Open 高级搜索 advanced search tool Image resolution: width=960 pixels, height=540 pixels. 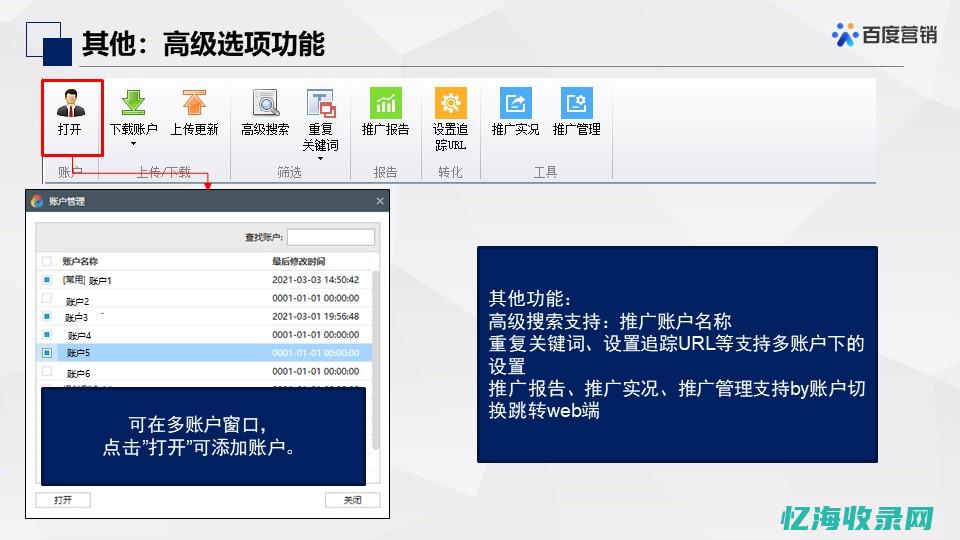265,104
